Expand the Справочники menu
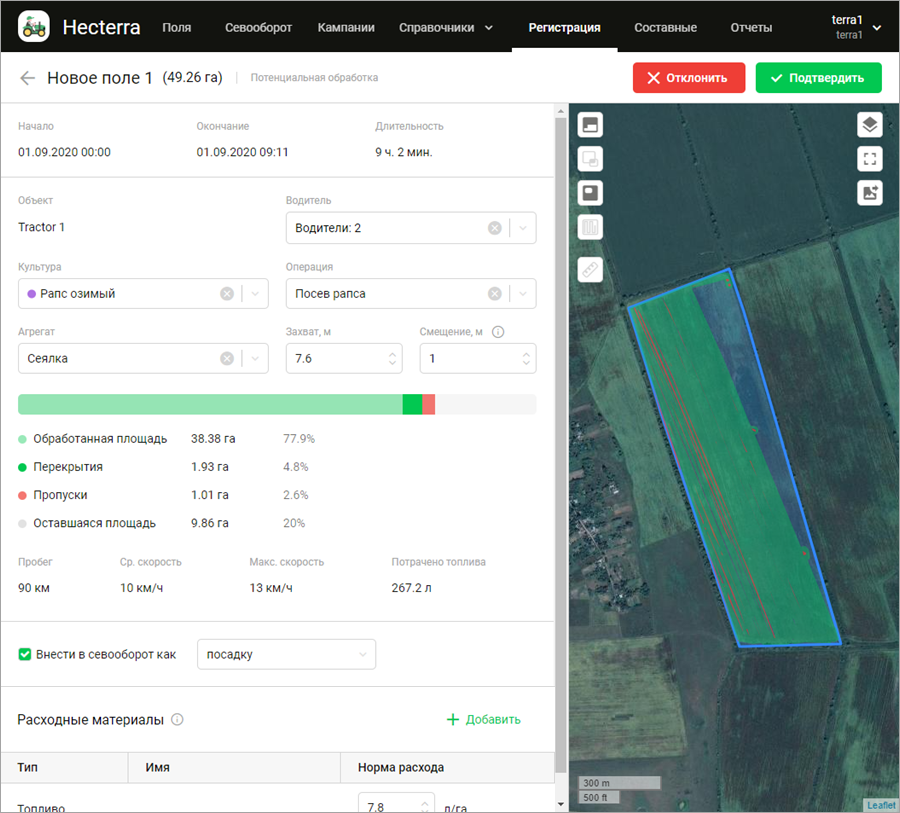 tap(445, 27)
